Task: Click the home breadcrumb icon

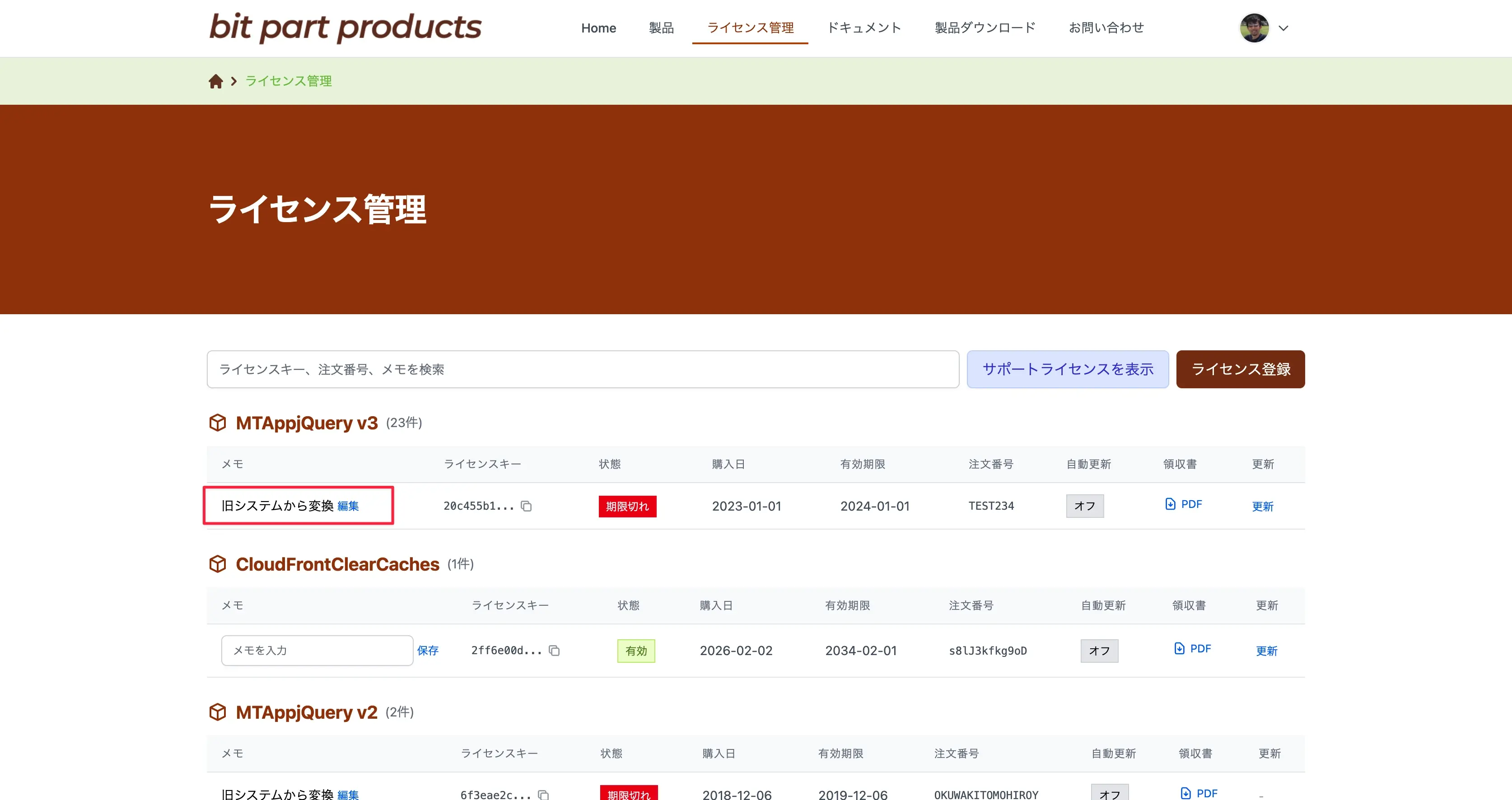Action: (215, 81)
